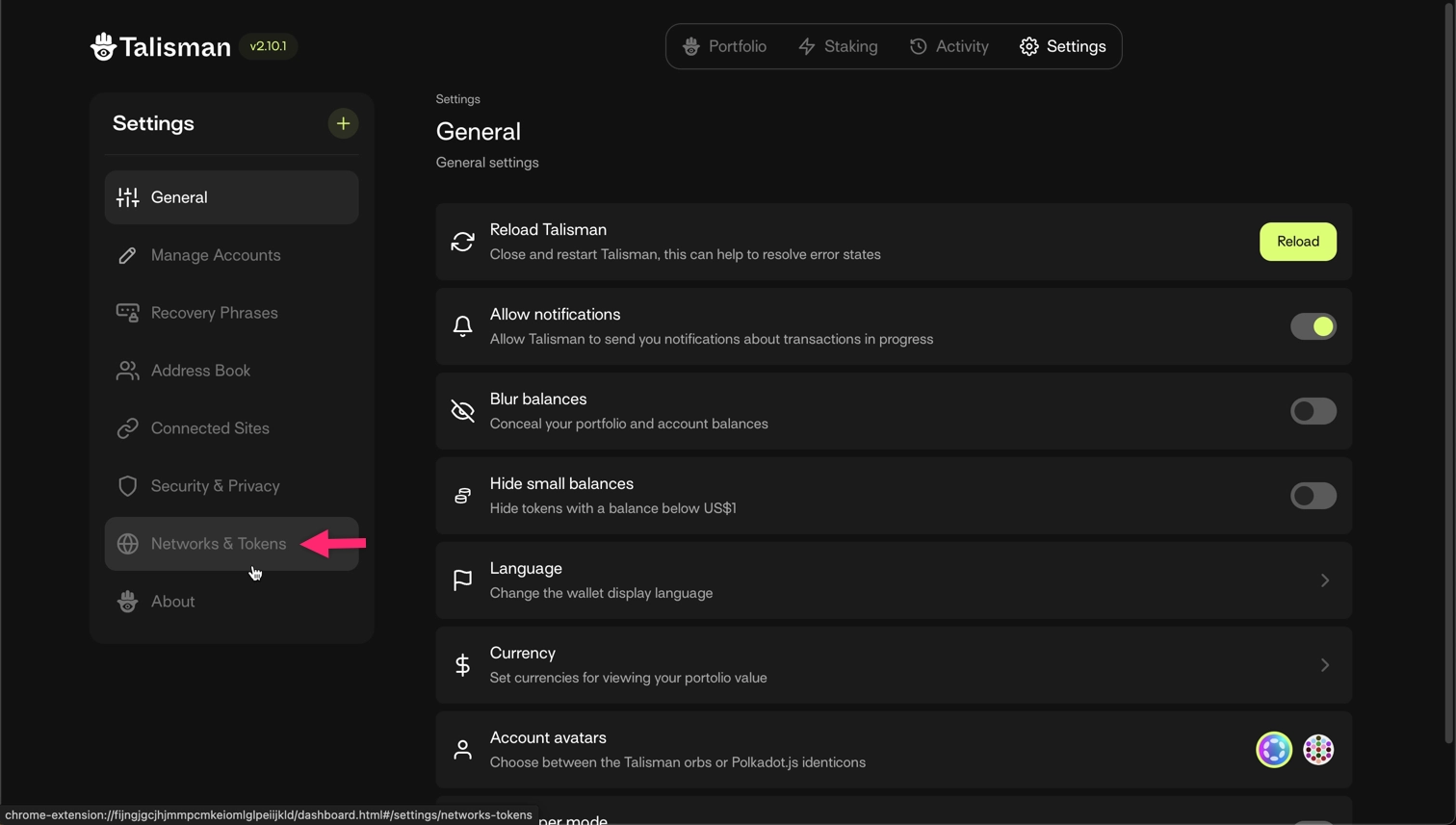Go to the Activity tab
1456x825 pixels.
949,46
